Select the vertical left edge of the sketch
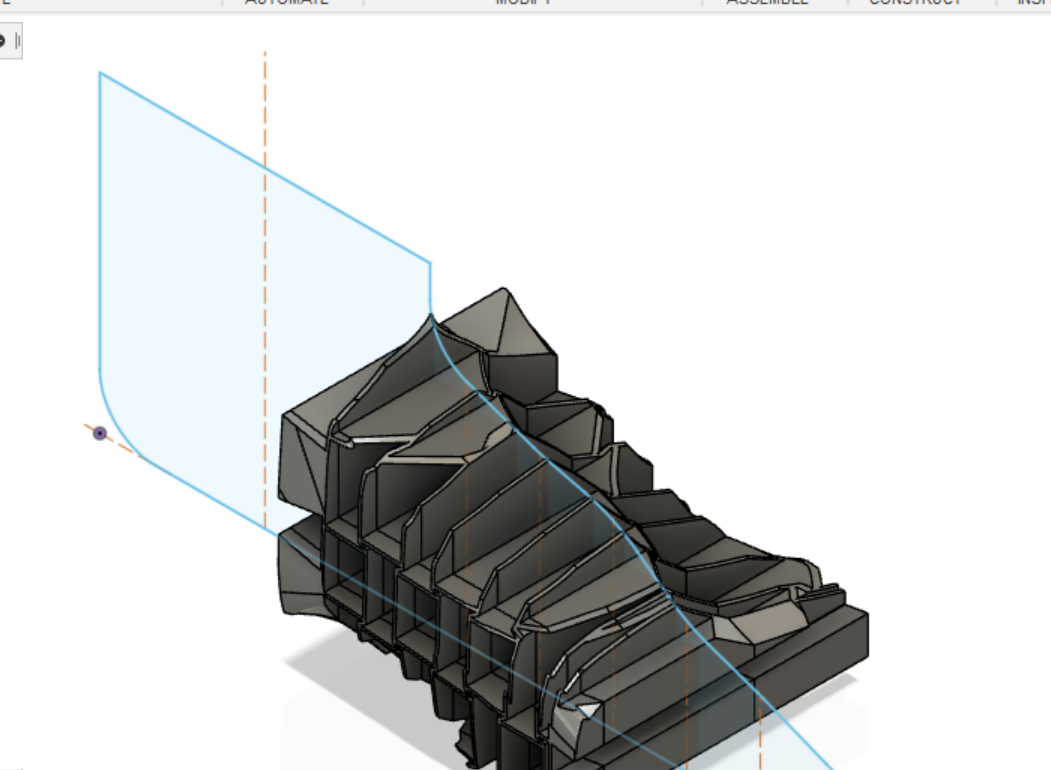The height and width of the screenshot is (770, 1051). click(99, 250)
